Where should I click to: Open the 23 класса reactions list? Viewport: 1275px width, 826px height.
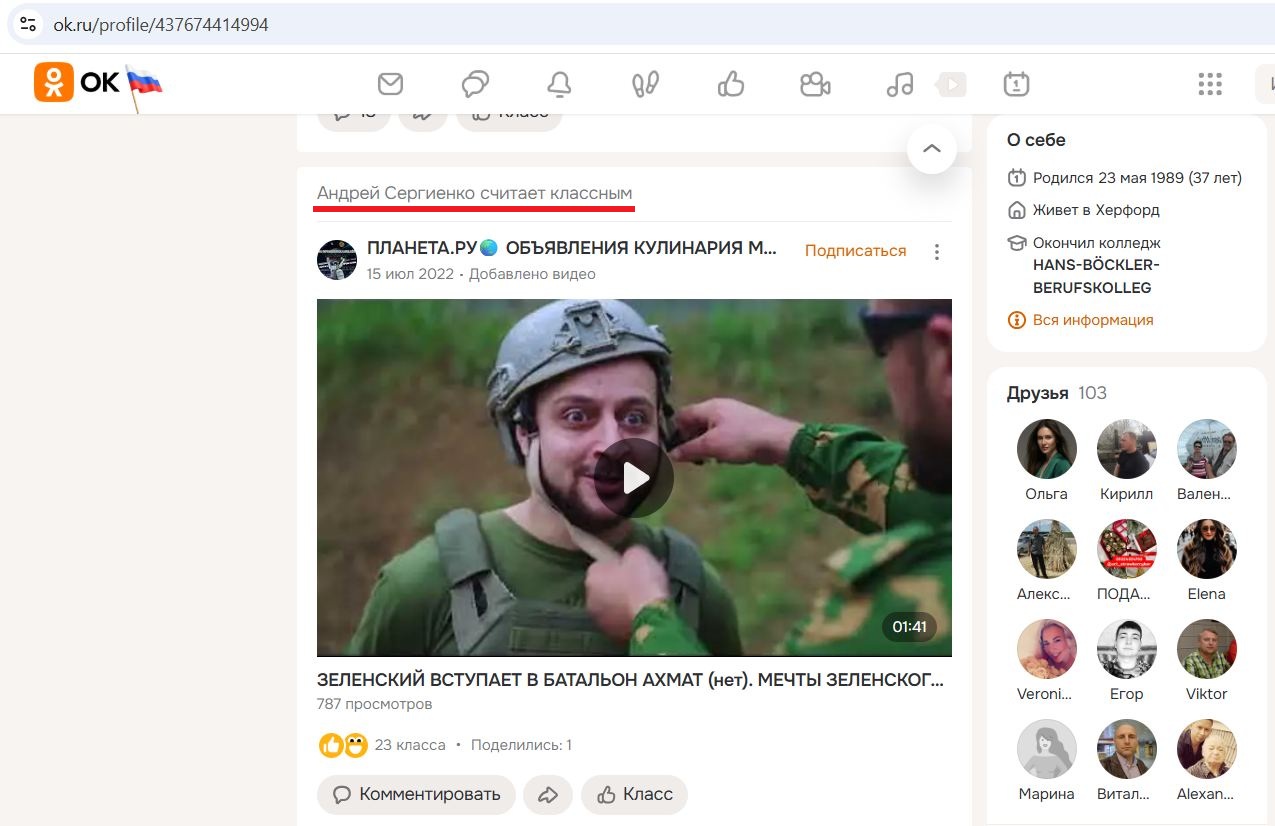tap(410, 745)
